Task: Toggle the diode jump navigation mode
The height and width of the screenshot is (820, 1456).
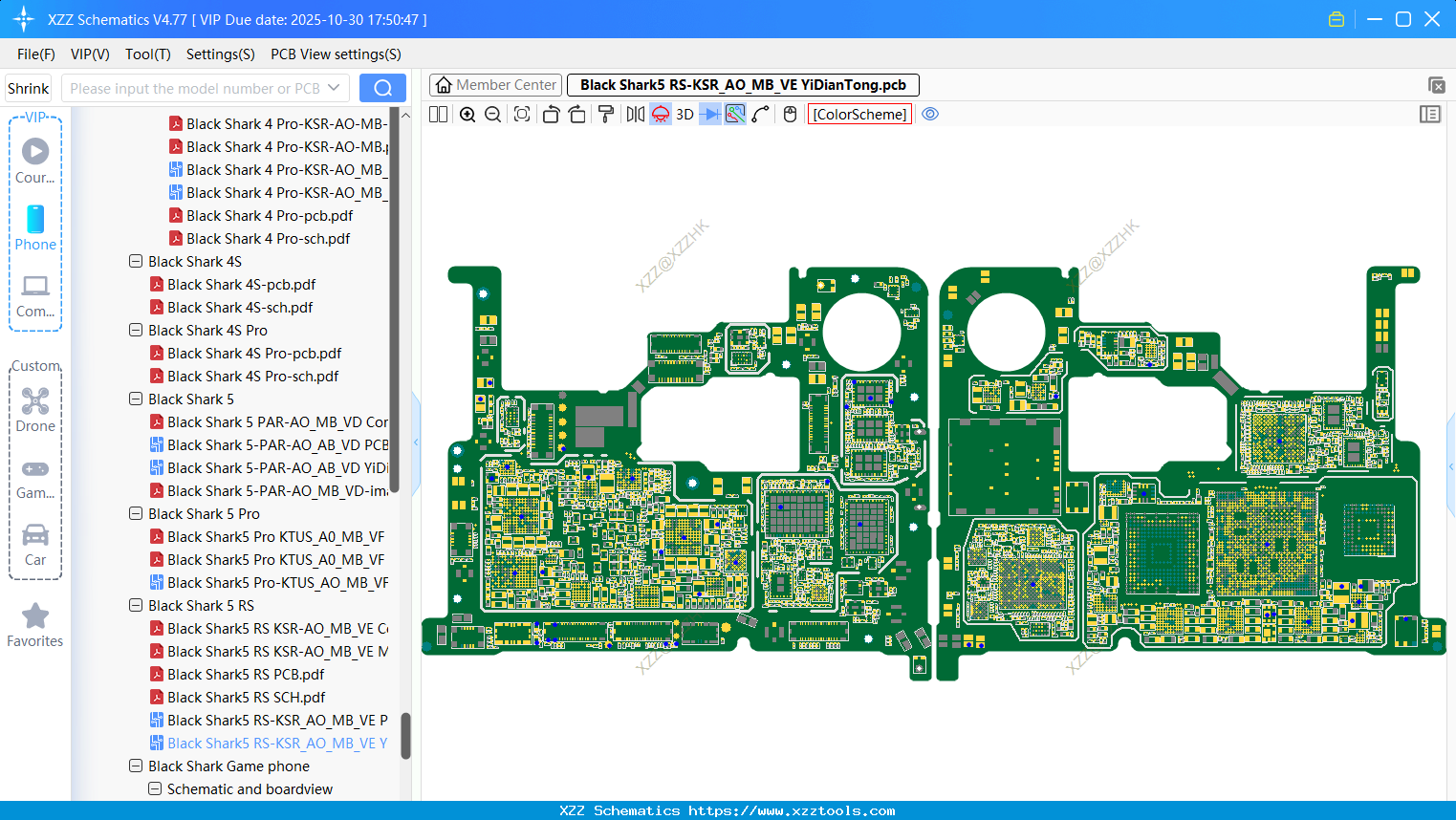Action: coord(711,114)
